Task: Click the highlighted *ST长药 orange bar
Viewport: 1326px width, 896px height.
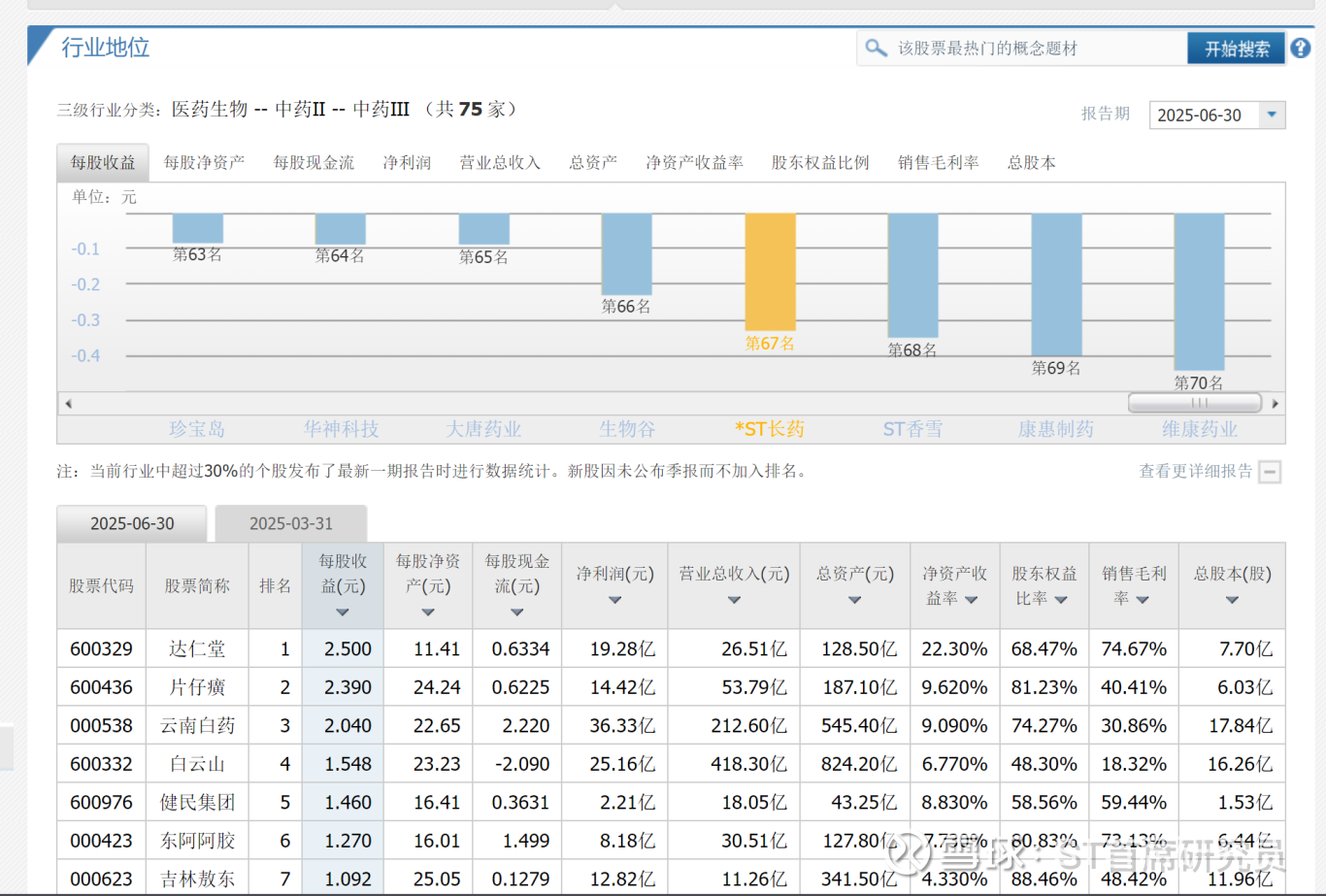Action: (x=770, y=272)
